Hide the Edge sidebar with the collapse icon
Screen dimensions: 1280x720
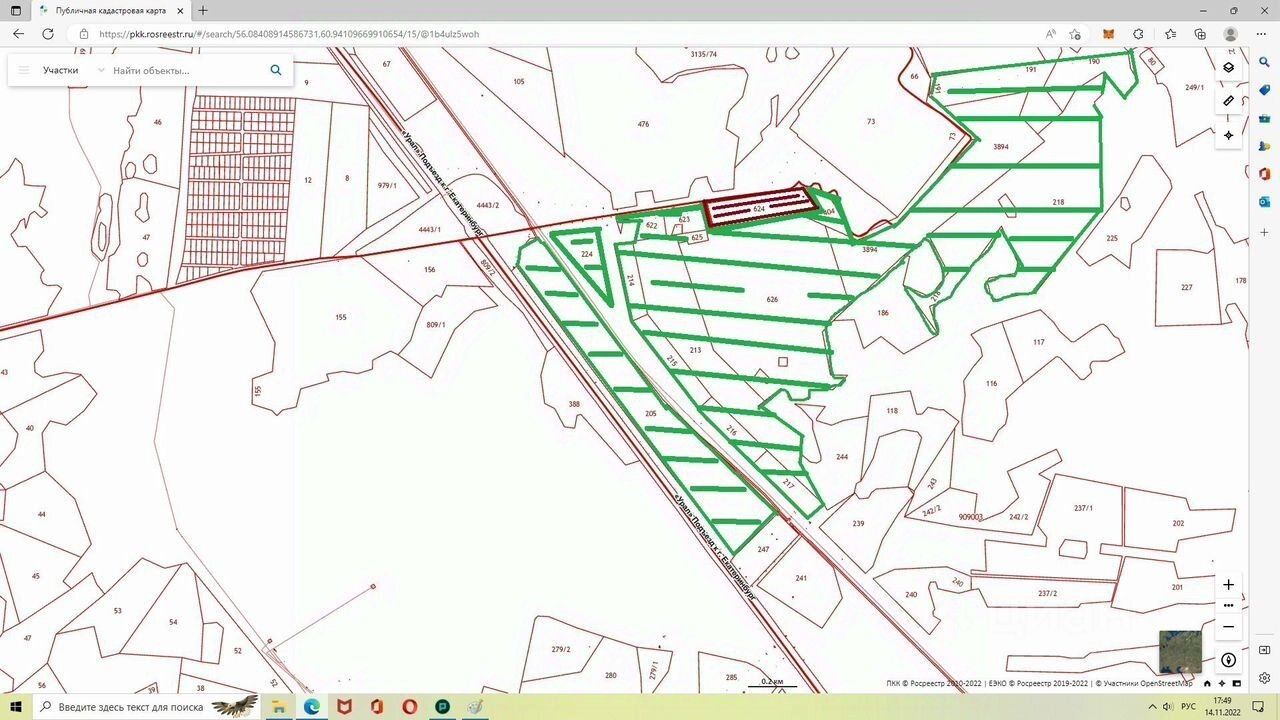coord(1265,650)
